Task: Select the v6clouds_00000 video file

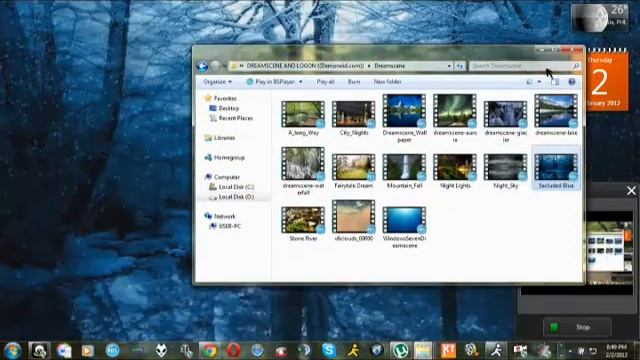Action: (353, 220)
